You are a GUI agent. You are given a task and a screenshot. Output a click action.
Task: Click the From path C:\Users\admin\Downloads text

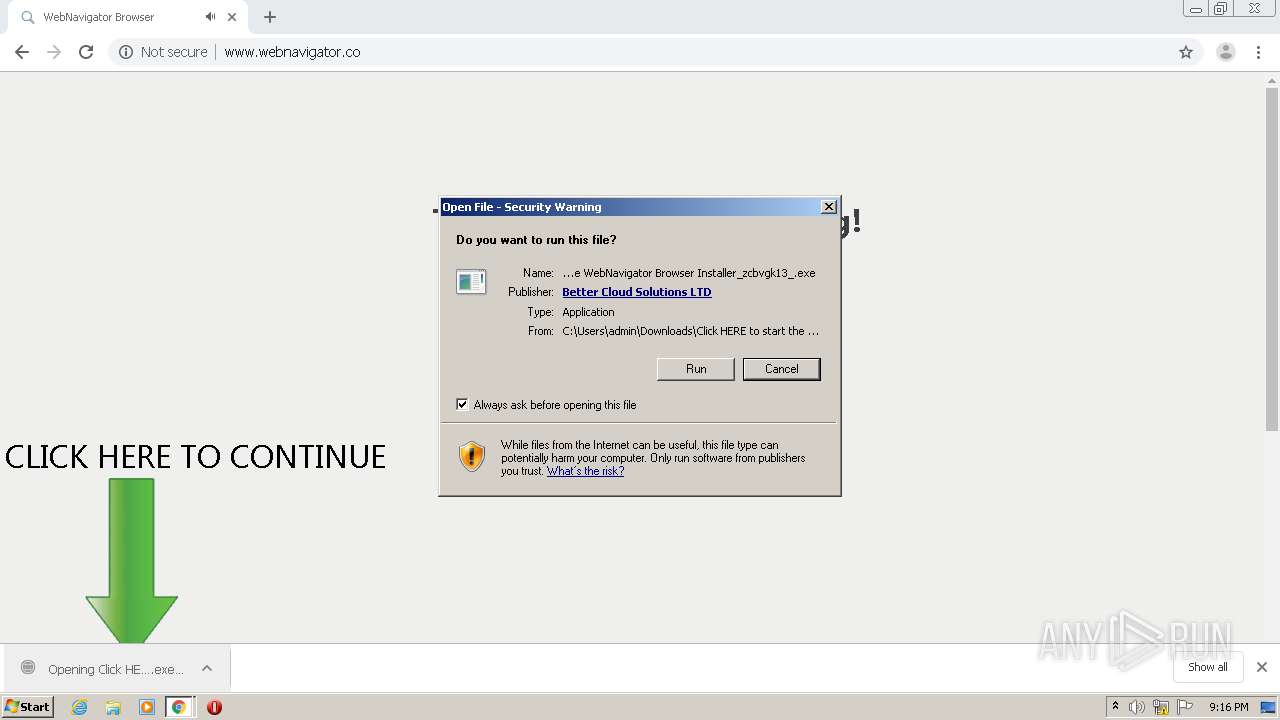click(690, 331)
